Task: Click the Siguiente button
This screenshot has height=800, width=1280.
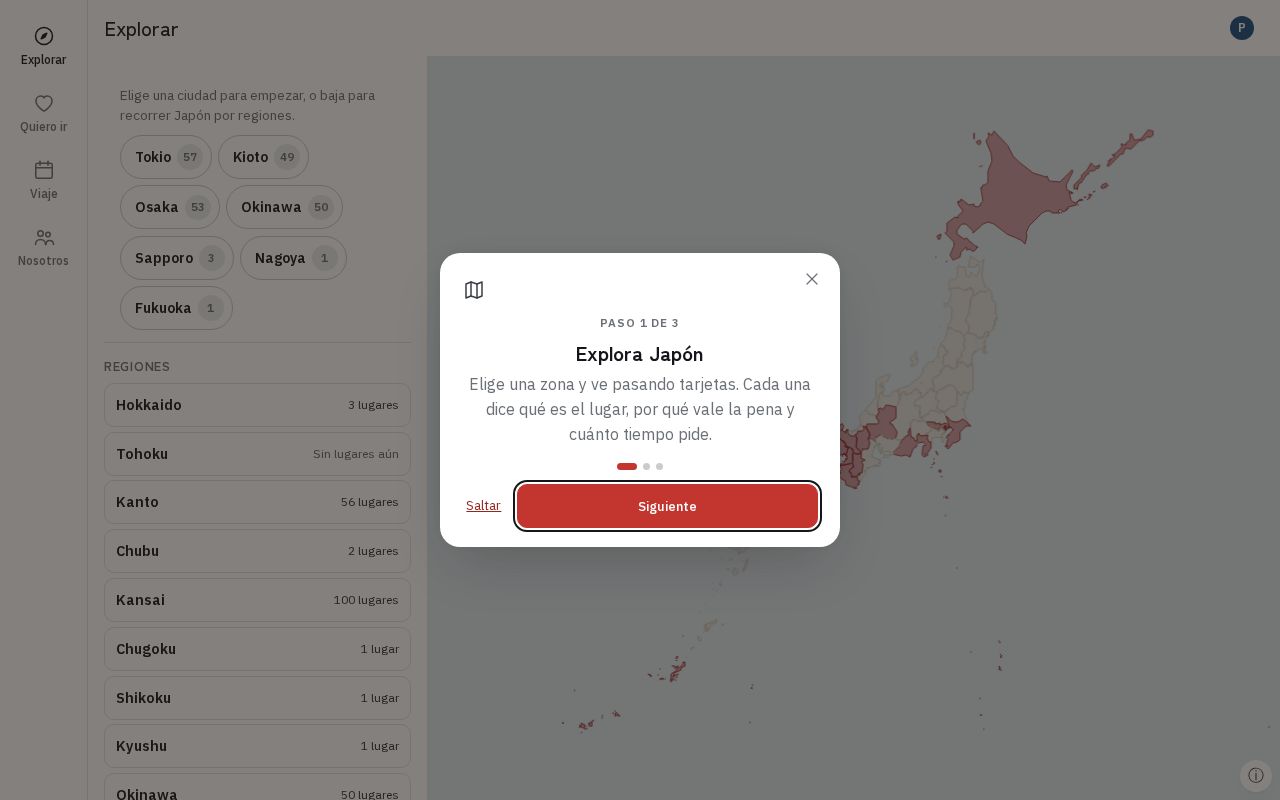Action: [x=668, y=506]
